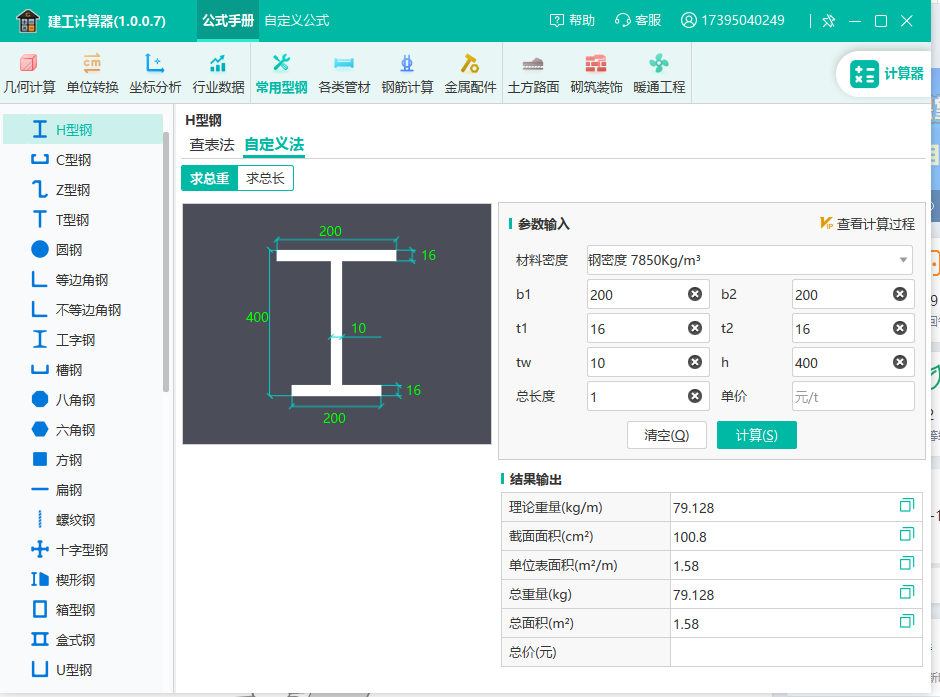Click the b1 input field

648,294
